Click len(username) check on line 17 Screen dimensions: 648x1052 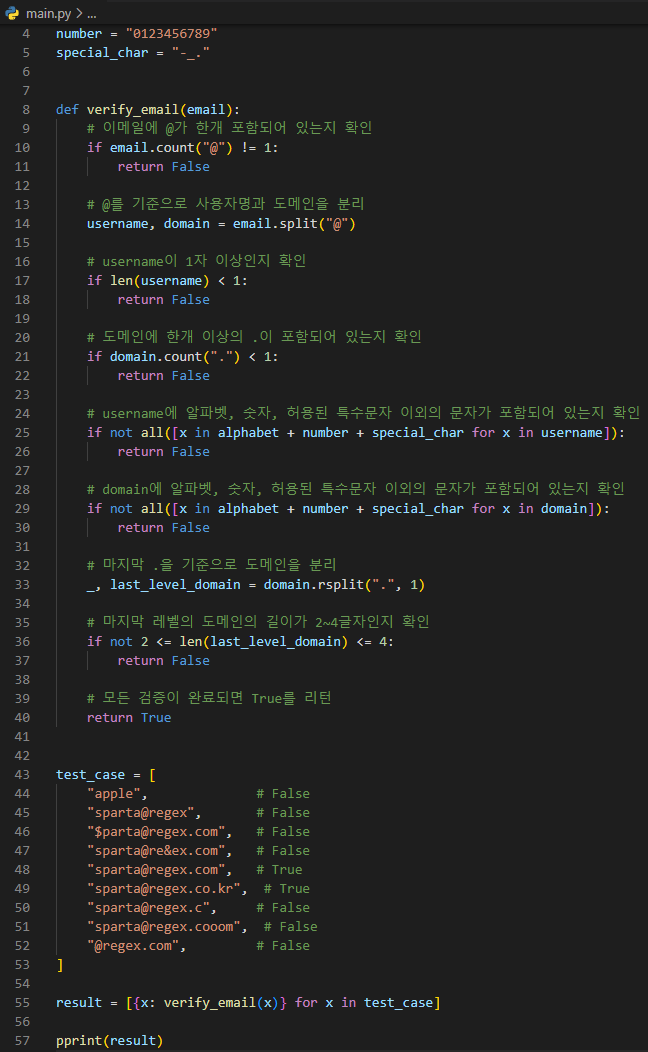tap(160, 280)
